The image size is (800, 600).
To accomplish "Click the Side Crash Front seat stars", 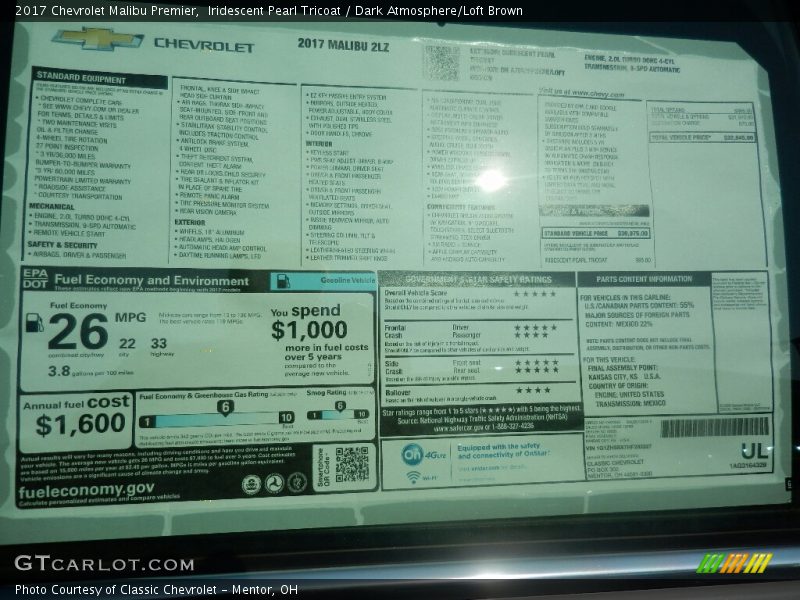I will click(x=537, y=363).
